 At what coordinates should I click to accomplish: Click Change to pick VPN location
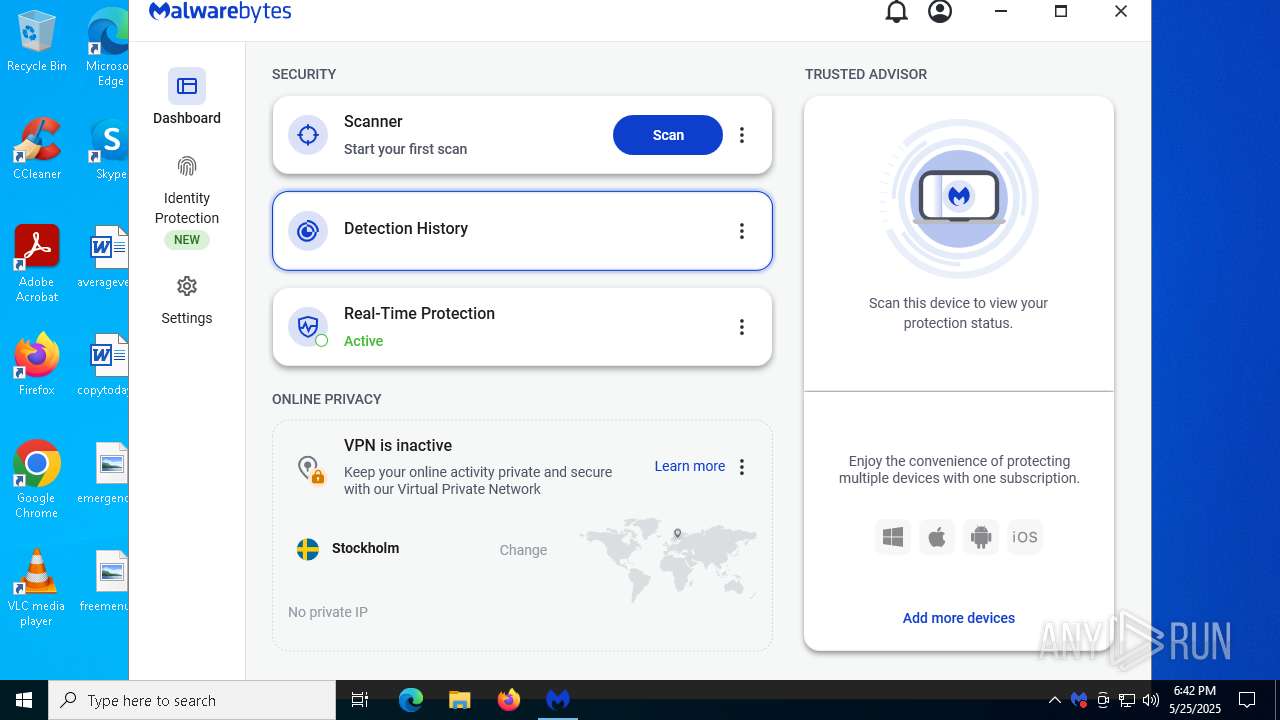523,550
